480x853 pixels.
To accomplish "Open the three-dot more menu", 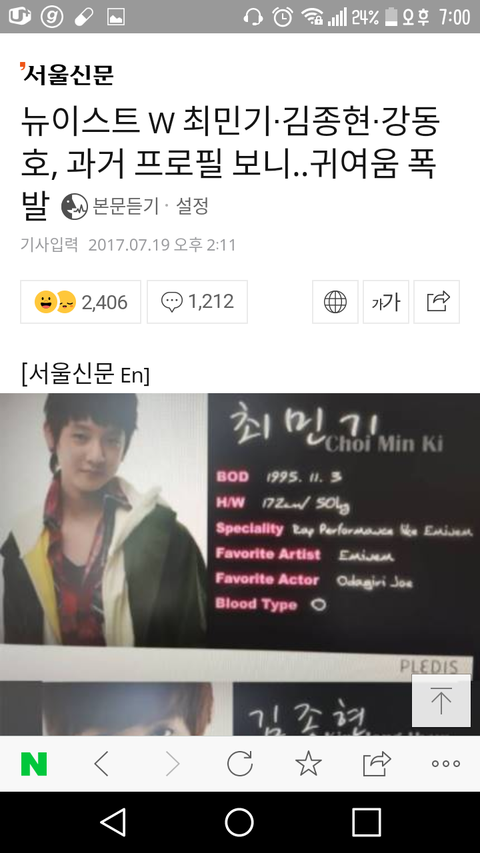I will [446, 764].
